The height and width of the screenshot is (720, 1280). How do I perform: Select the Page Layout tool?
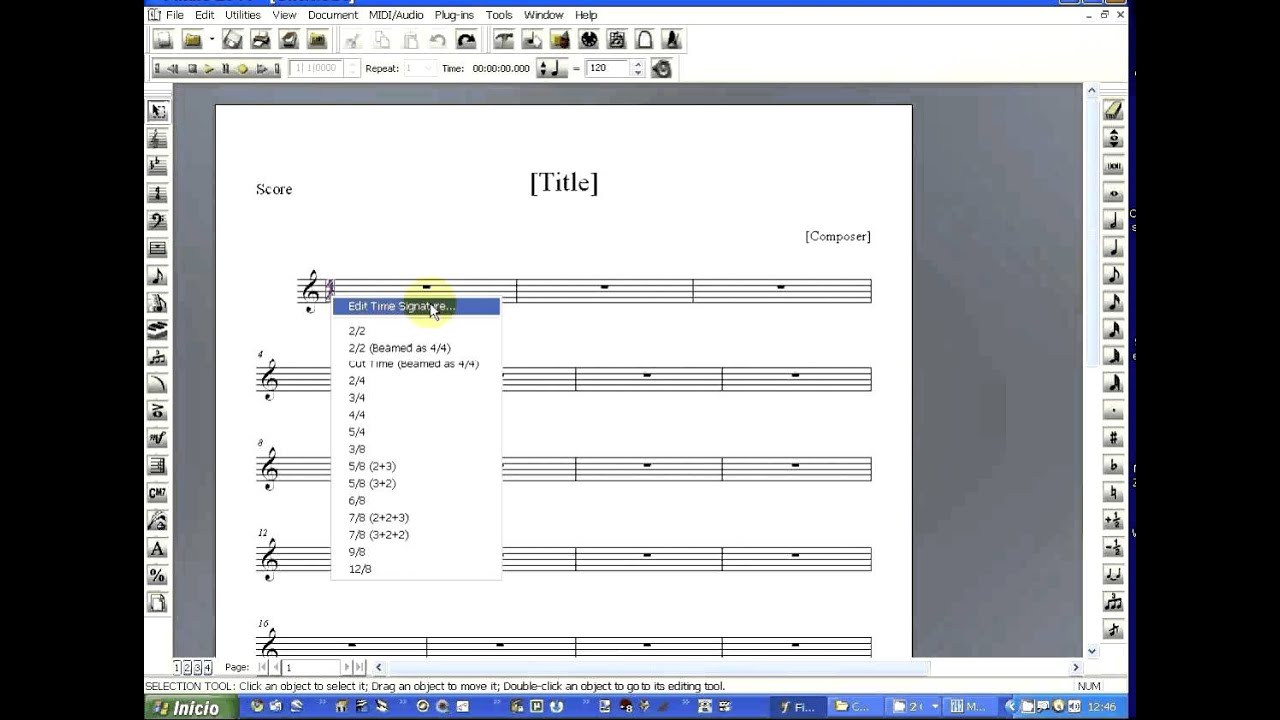coord(157,603)
